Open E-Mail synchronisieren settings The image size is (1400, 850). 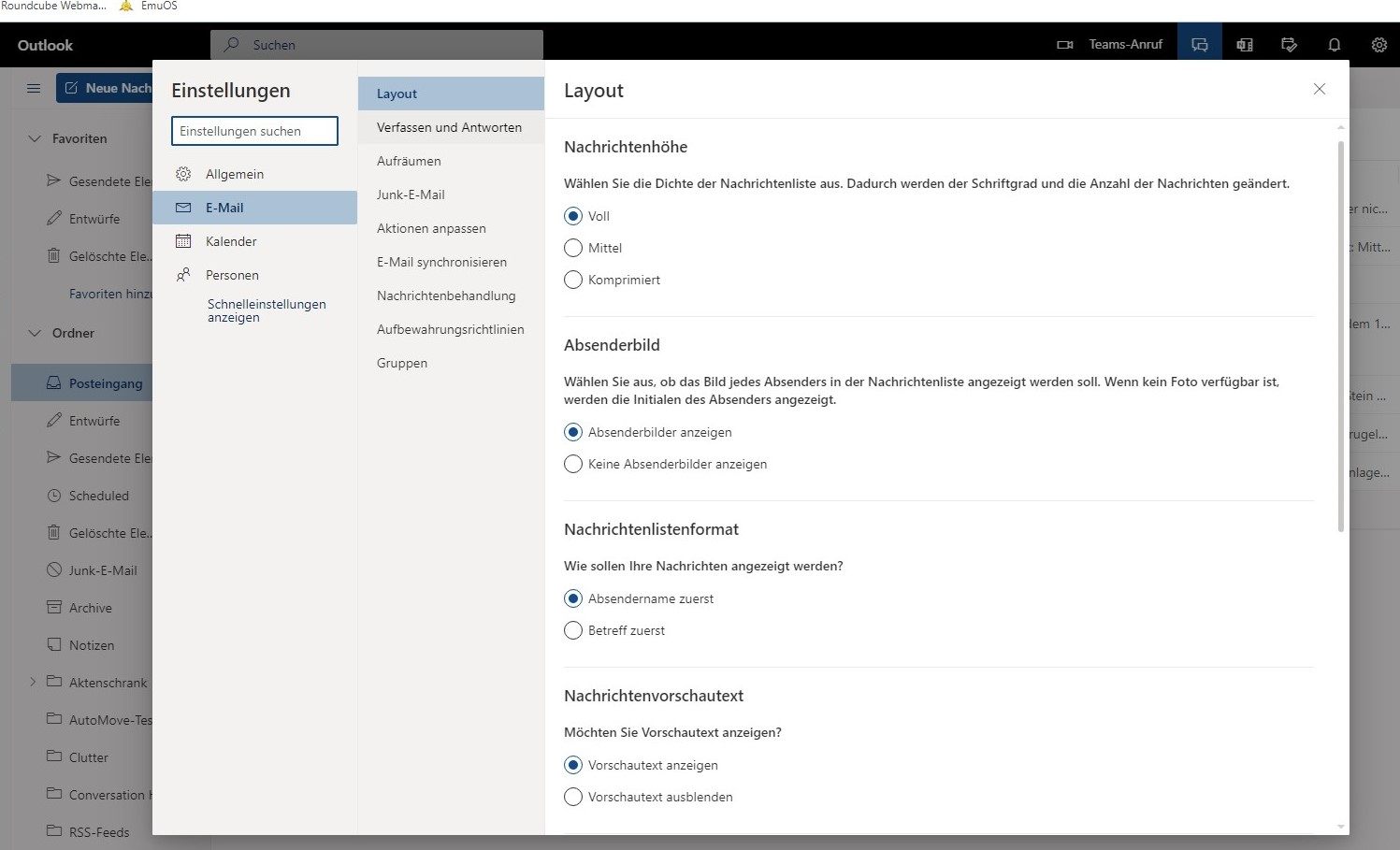point(451,262)
